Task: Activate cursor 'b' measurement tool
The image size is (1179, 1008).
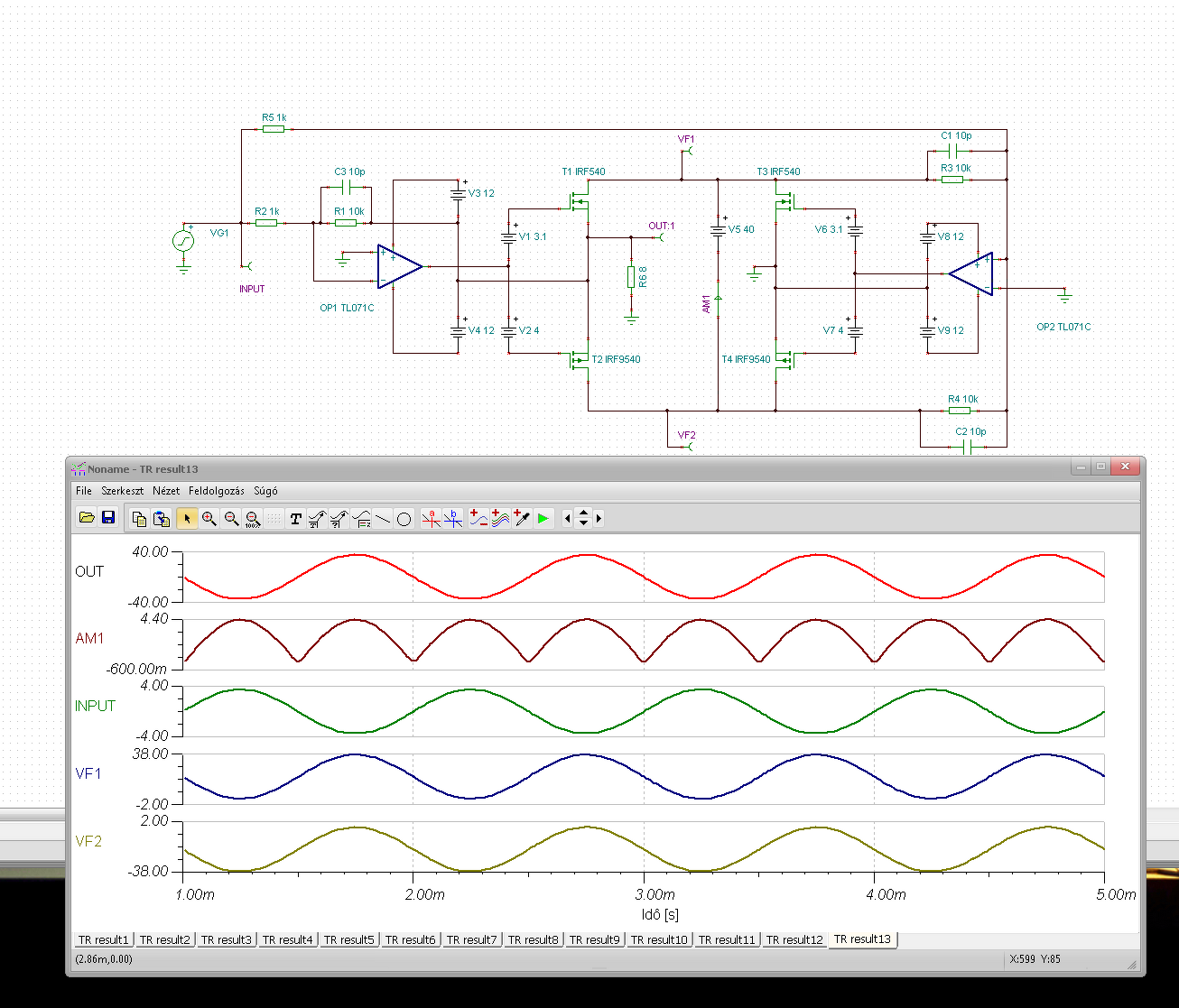Action: (x=453, y=518)
